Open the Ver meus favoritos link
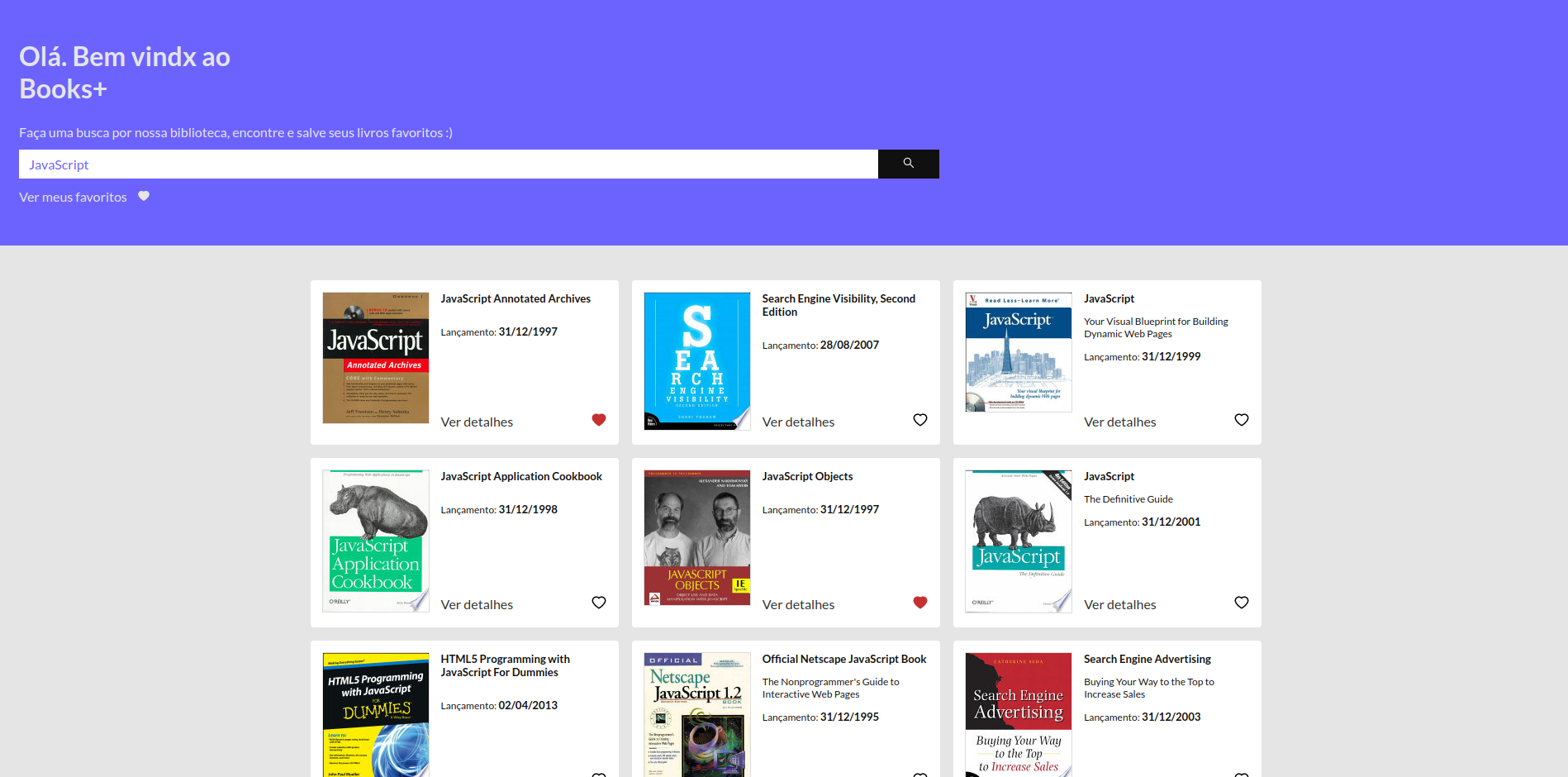Screen dimensions: 1568x777 [x=73, y=196]
